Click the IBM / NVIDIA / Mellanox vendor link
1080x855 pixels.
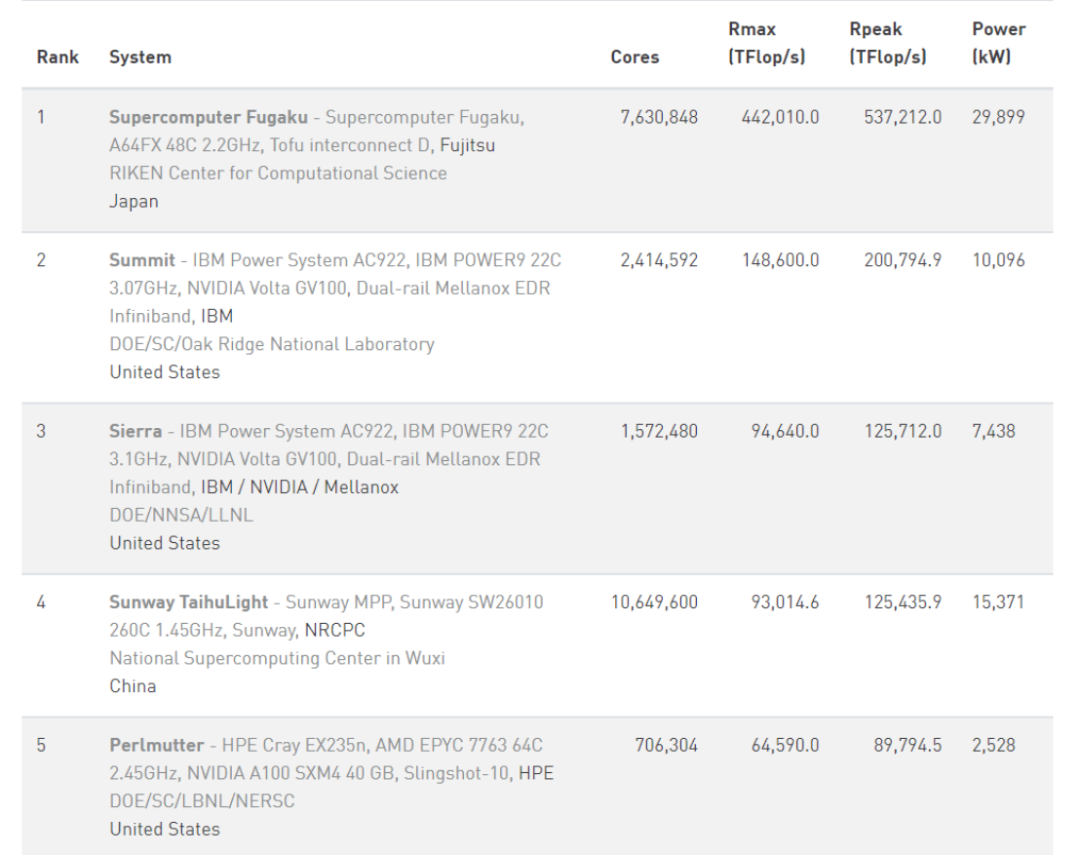pos(300,487)
